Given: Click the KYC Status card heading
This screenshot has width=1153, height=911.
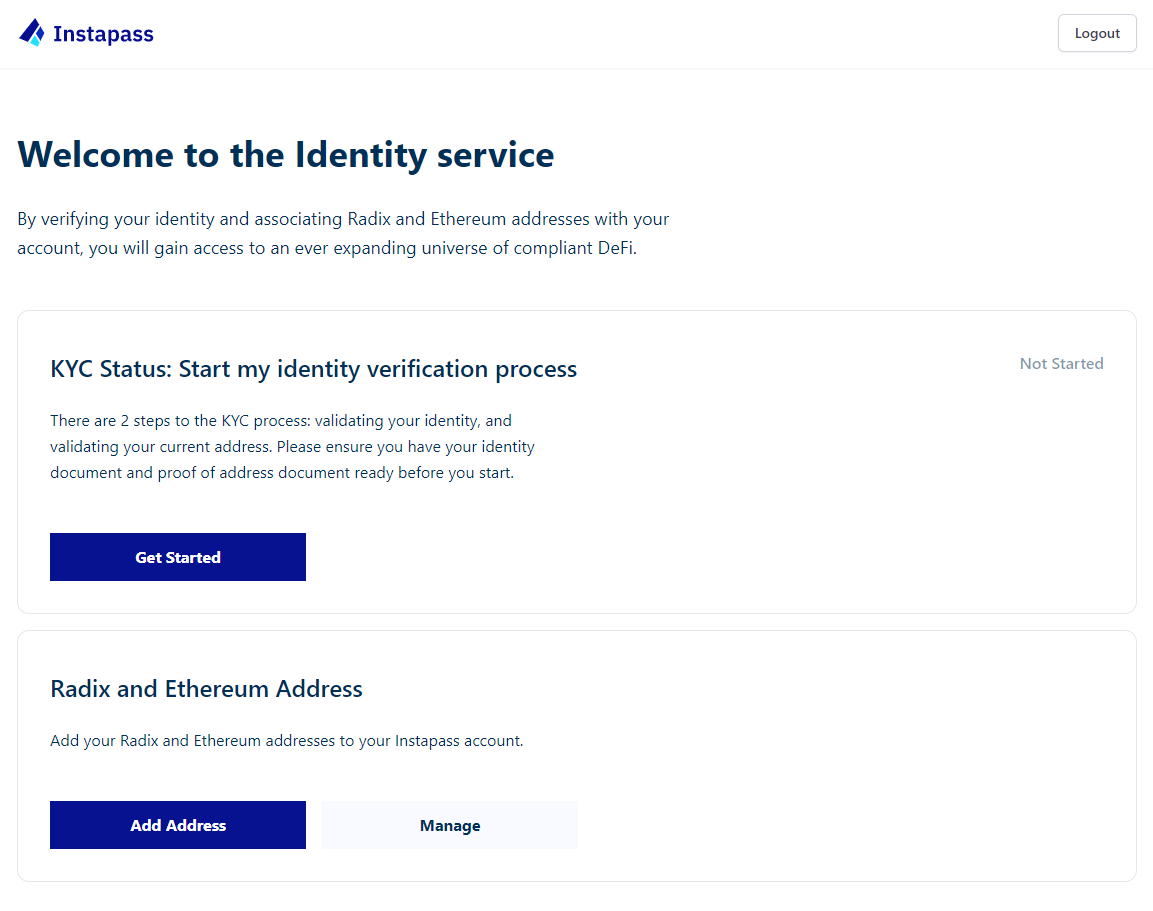Looking at the screenshot, I should pyautogui.click(x=313, y=368).
